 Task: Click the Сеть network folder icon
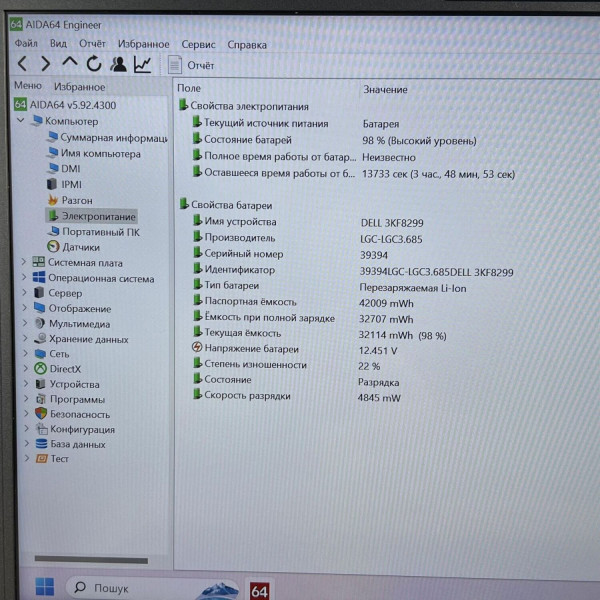point(40,354)
